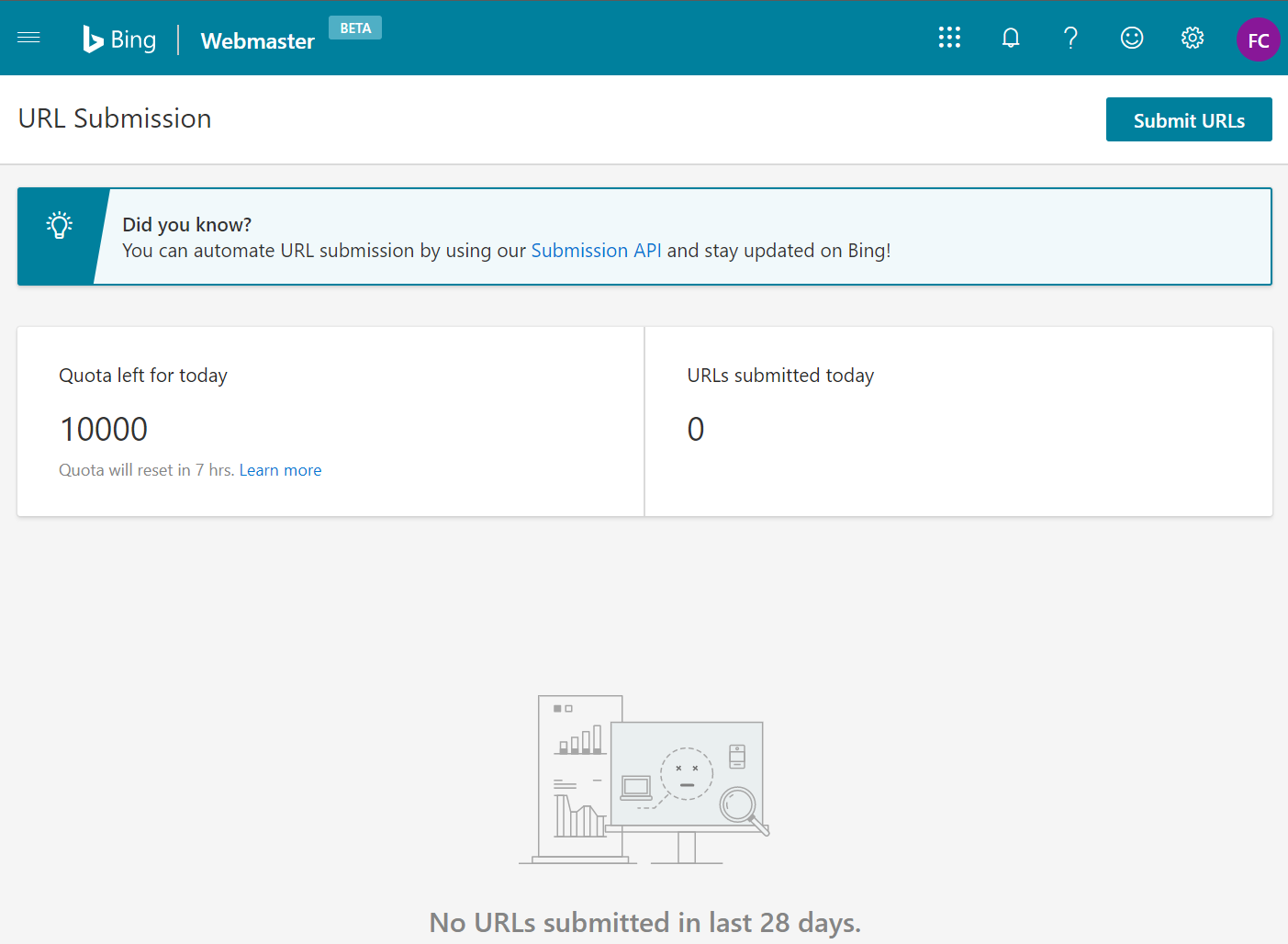The height and width of the screenshot is (944, 1288).
Task: Open the FC account avatar
Action: click(1258, 39)
